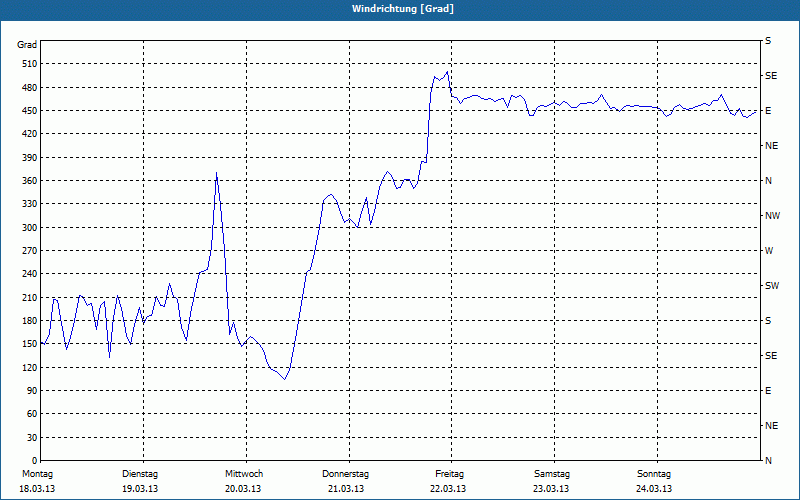The height and width of the screenshot is (500, 800).
Task: Click the NW compass direction label
Action: point(772,216)
